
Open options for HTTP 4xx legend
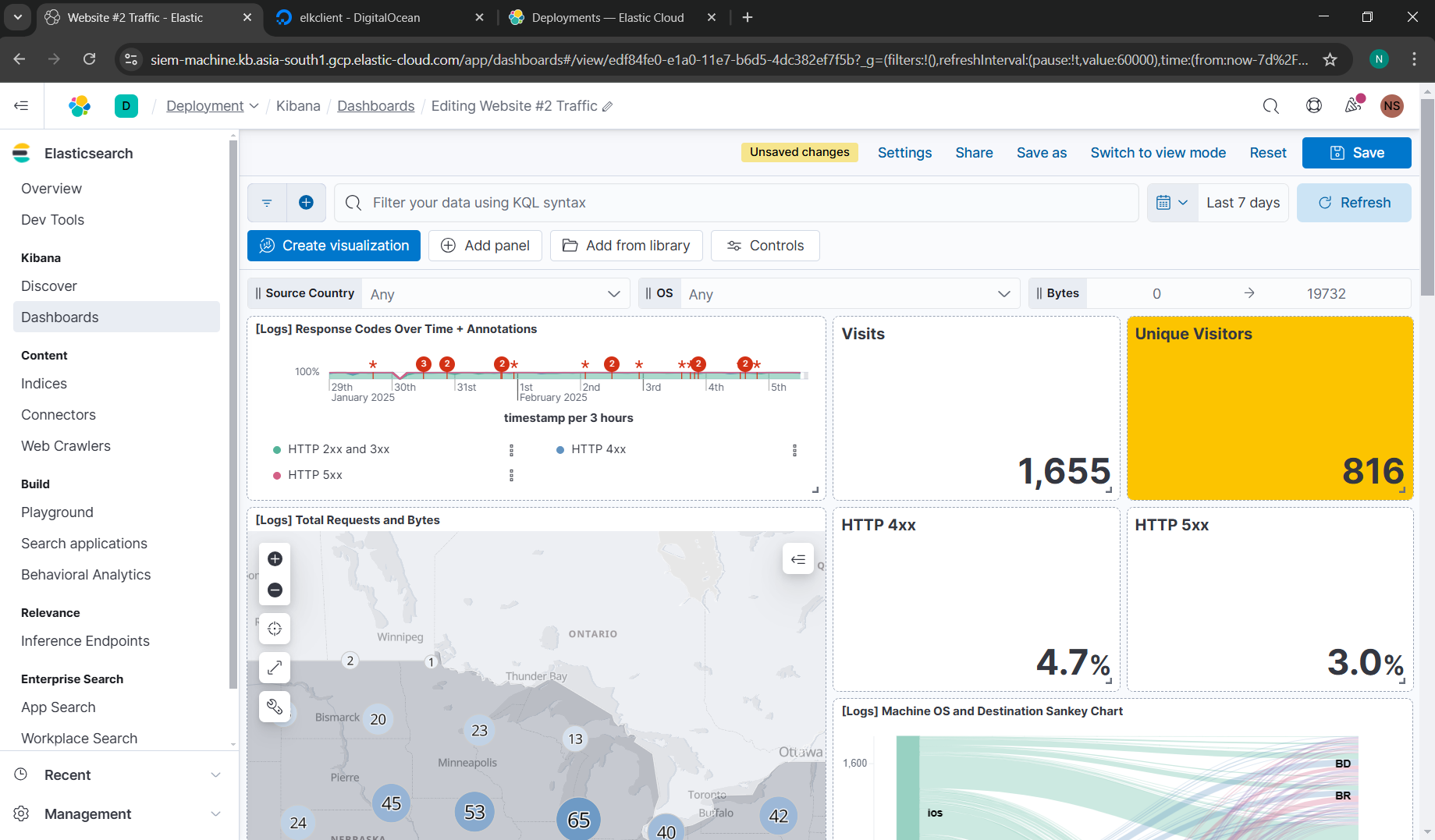coord(794,450)
